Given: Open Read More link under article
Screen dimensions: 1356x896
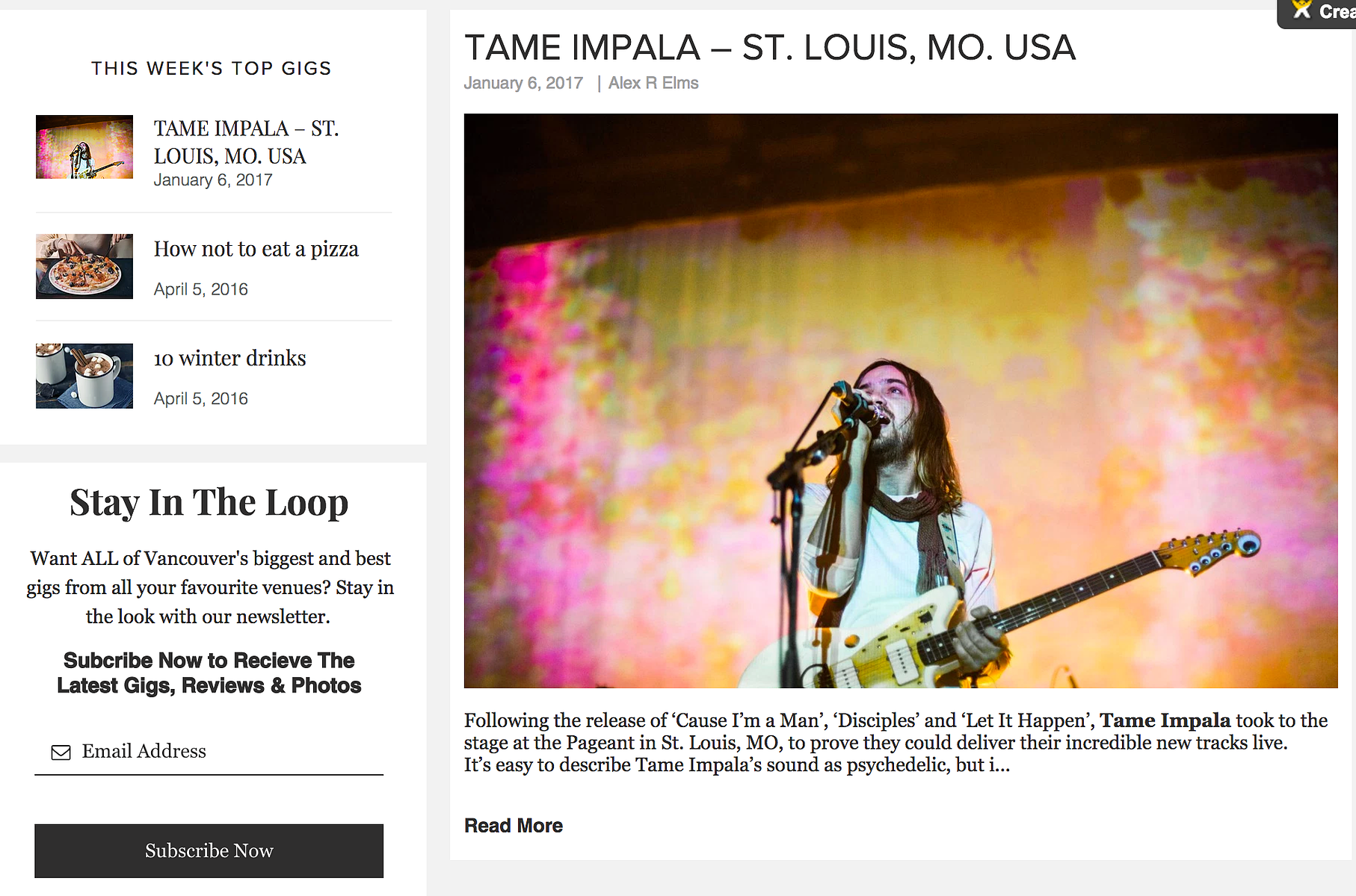Looking at the screenshot, I should (514, 826).
